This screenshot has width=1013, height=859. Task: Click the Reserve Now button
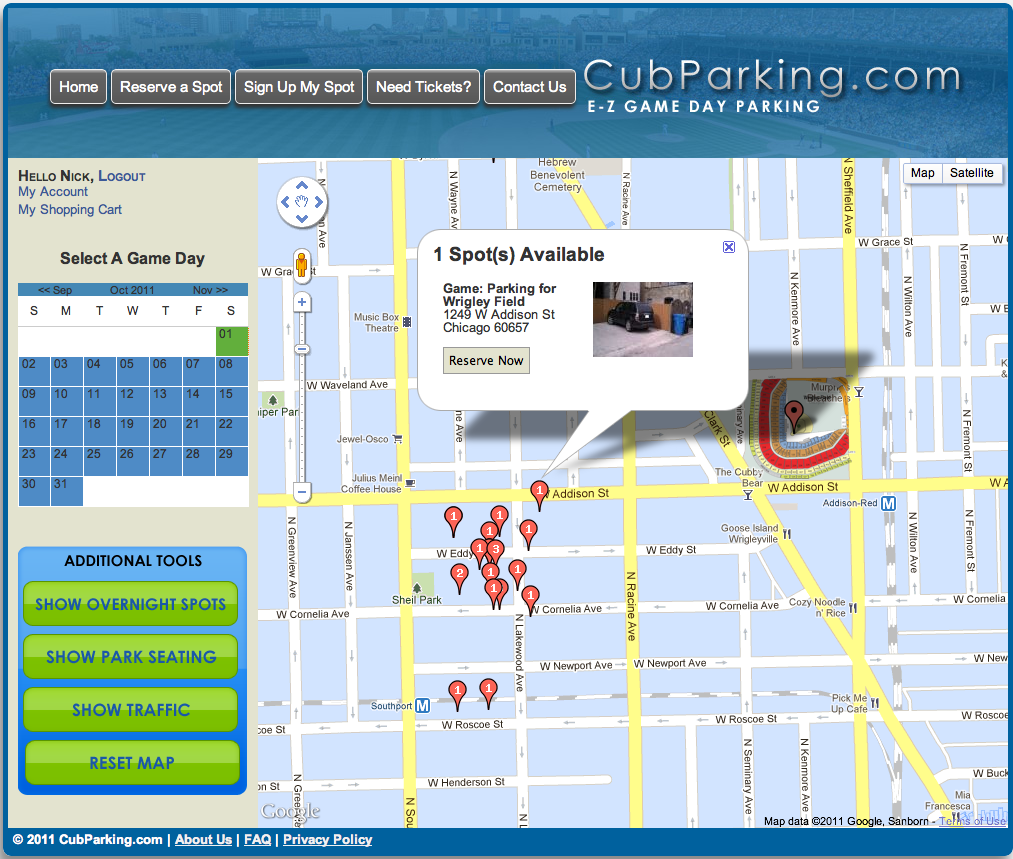pos(486,360)
